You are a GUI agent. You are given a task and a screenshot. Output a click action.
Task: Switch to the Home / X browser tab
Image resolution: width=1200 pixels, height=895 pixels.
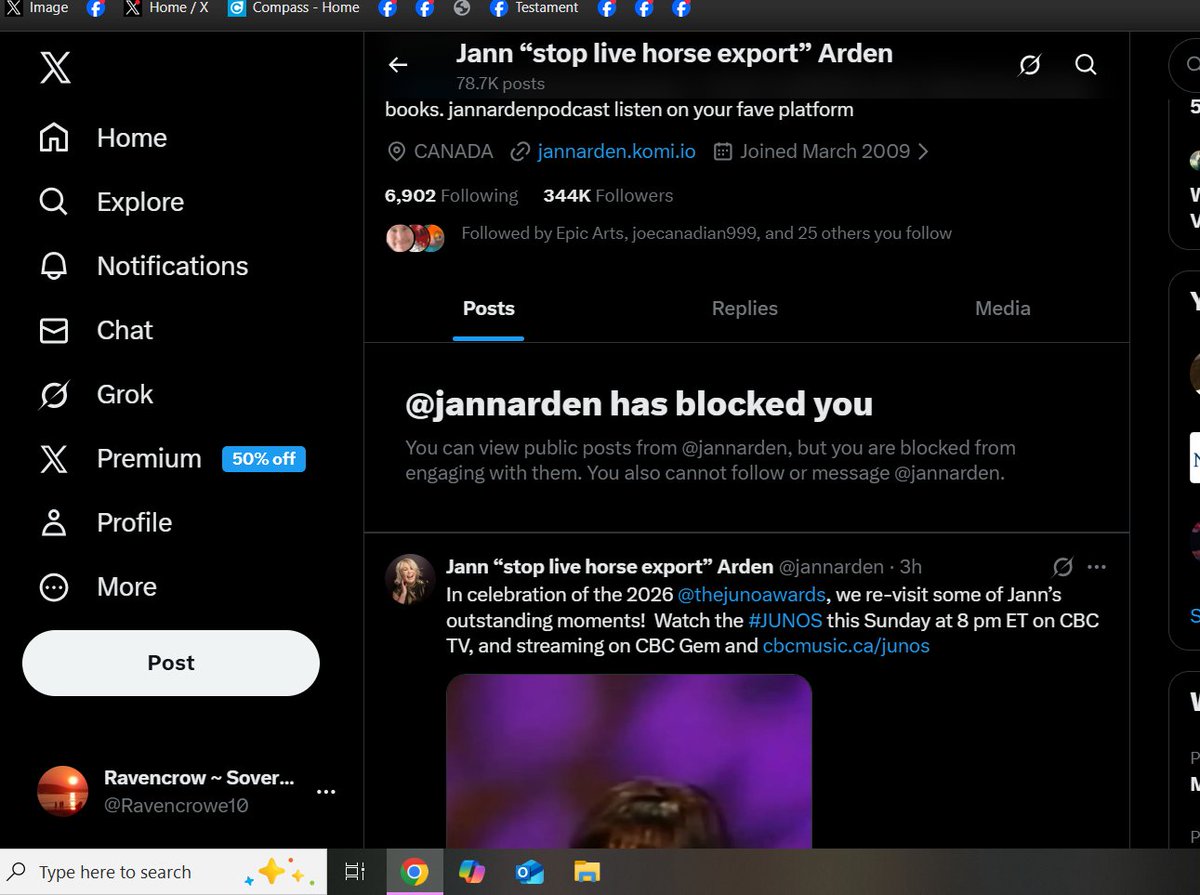(x=166, y=8)
